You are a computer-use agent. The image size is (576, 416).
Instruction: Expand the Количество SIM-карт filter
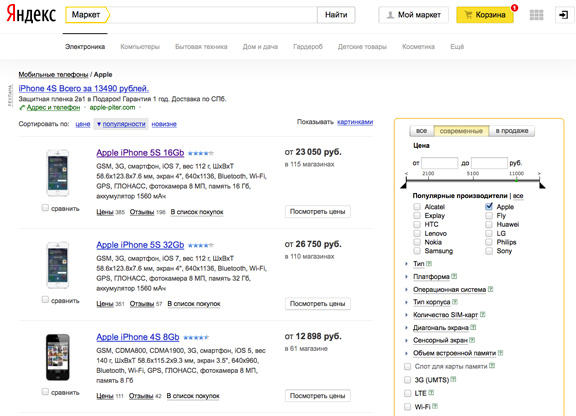[x=446, y=315]
